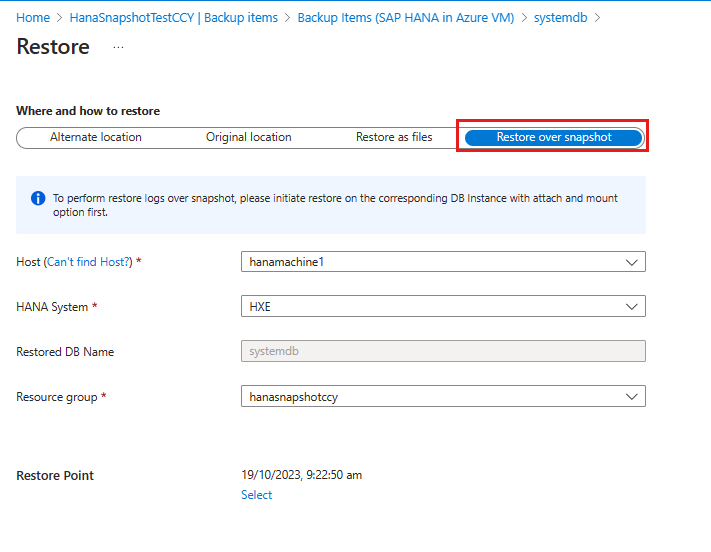
Task: Click chevron separator after systemdb breadcrumb
Action: pyautogui.click(x=597, y=18)
